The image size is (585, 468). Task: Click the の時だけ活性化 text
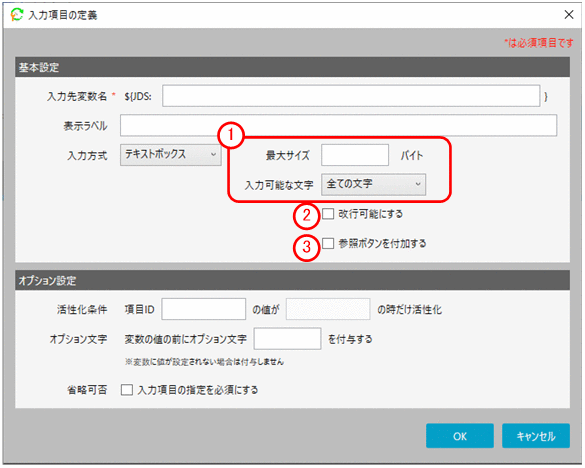(x=410, y=309)
